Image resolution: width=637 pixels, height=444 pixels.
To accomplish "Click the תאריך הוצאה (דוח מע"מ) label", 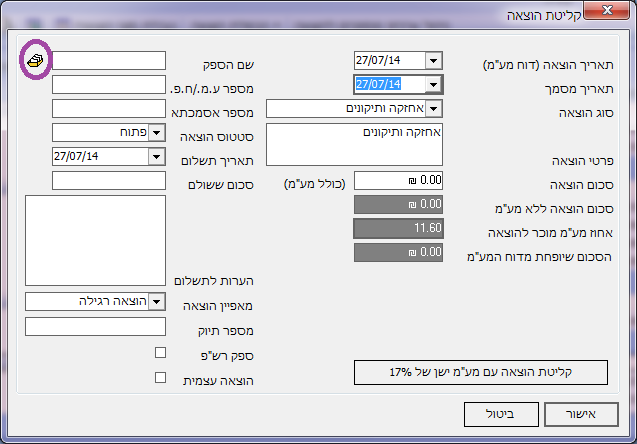I will (548, 65).
